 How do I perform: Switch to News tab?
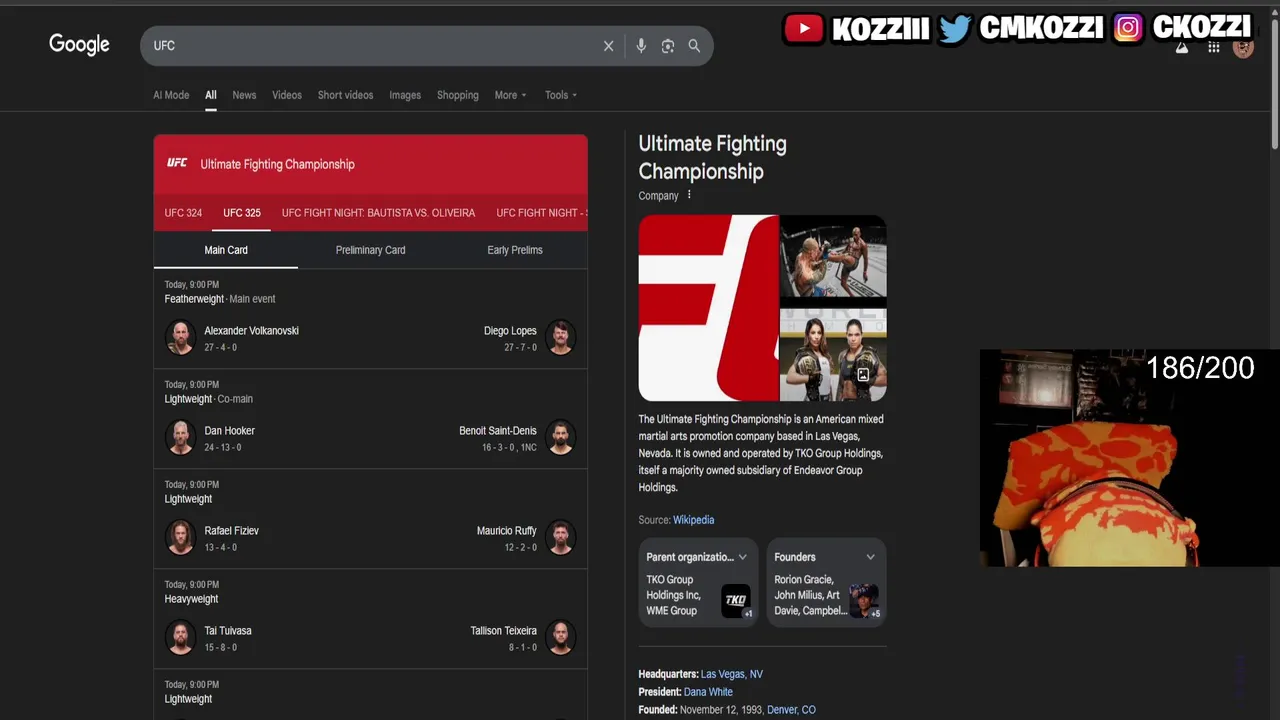(x=244, y=95)
